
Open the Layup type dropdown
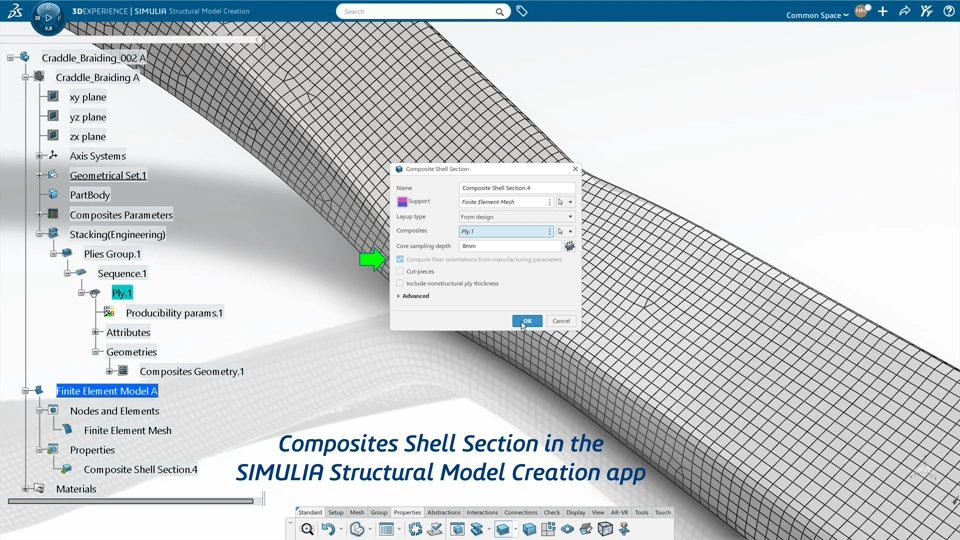tap(517, 217)
